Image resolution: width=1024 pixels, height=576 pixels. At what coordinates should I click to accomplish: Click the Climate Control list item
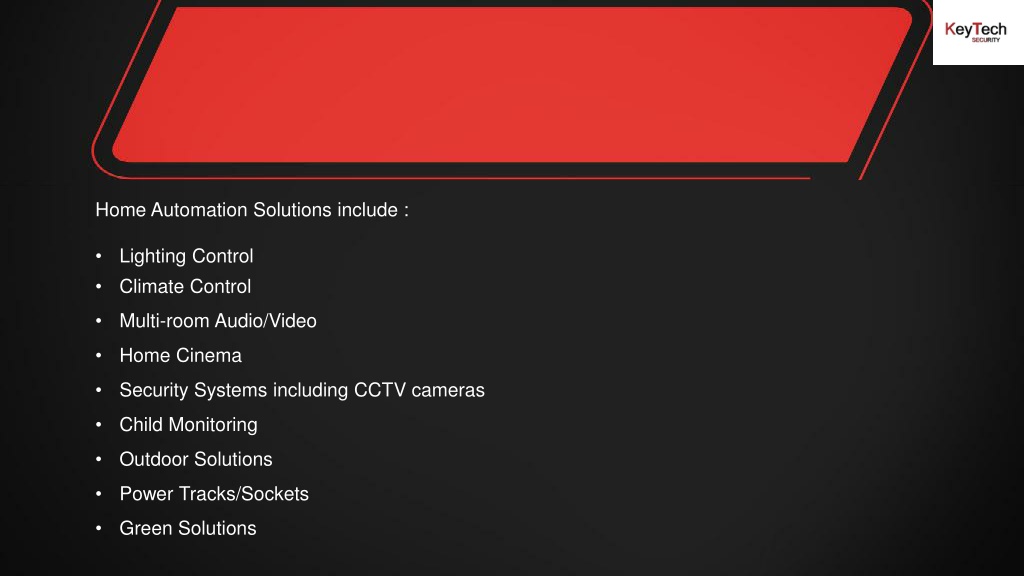185,287
